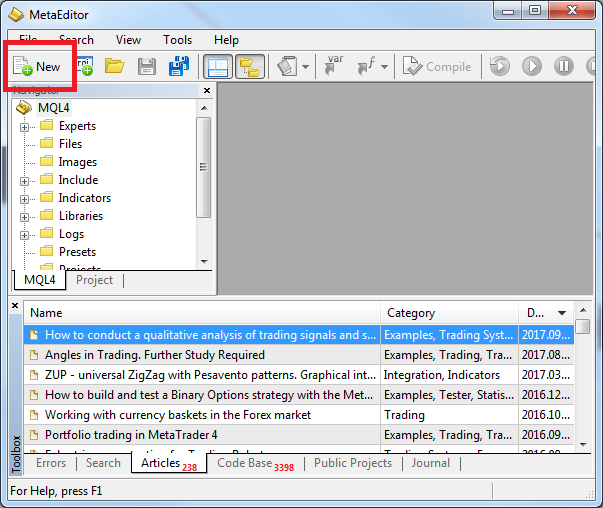Click articles list scrollbar down arrow

point(583,445)
